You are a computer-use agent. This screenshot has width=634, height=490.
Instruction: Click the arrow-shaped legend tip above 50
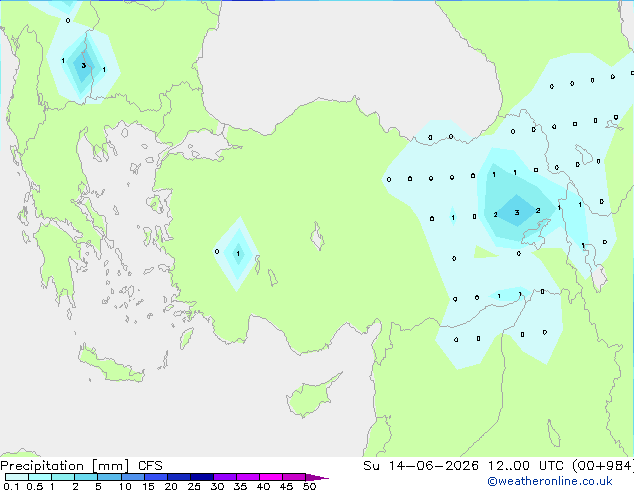pyautogui.click(x=317, y=477)
